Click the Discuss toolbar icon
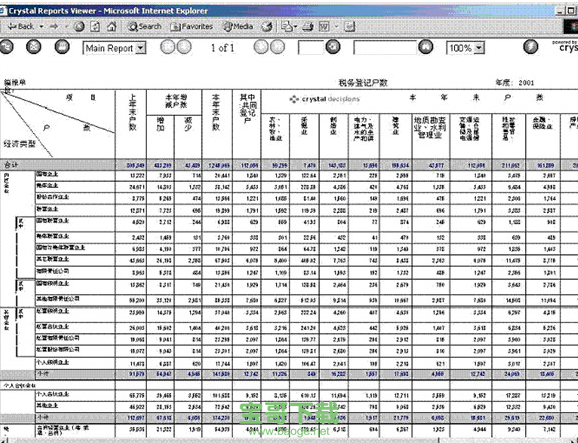The height and width of the screenshot is (443, 578). (x=349, y=27)
